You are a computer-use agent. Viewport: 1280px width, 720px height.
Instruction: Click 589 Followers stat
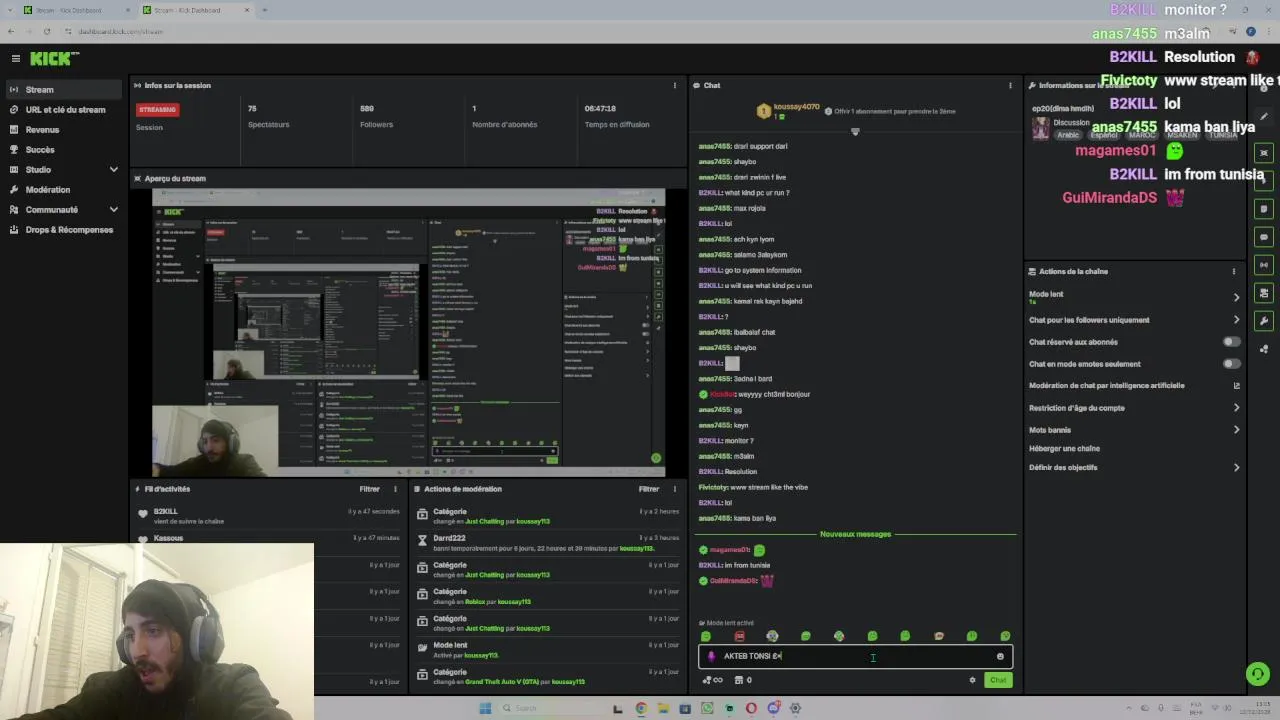coord(376,116)
